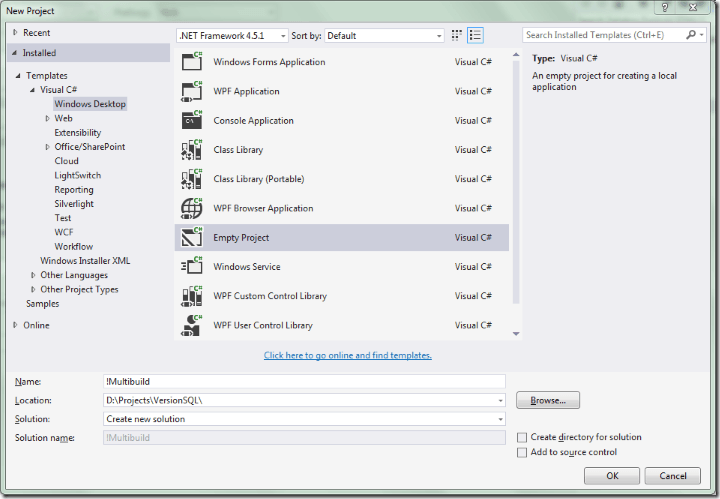The height and width of the screenshot is (499, 720).
Task: Click the Windows Forms Application template icon
Action: pyautogui.click(x=191, y=62)
